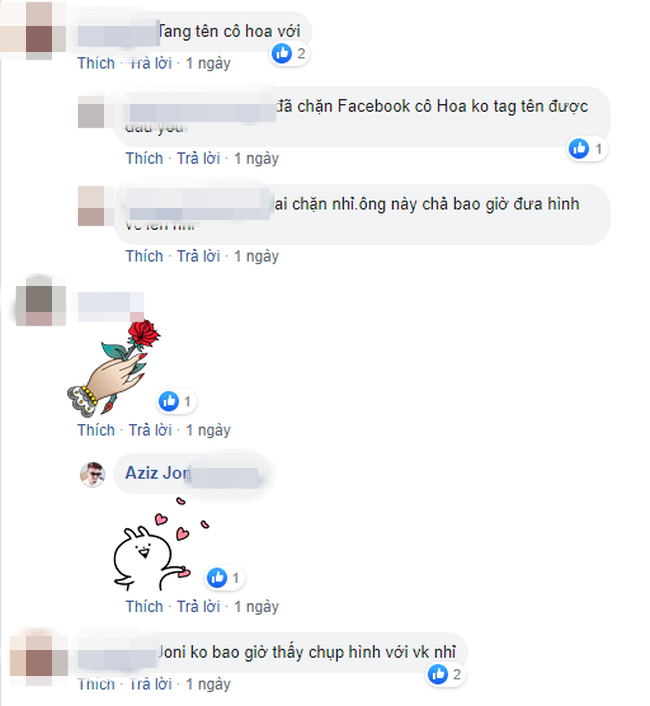650x706 pixels.
Task: Click '1 ngày' timestamp under bunny sticker reply
Action: click(x=256, y=606)
